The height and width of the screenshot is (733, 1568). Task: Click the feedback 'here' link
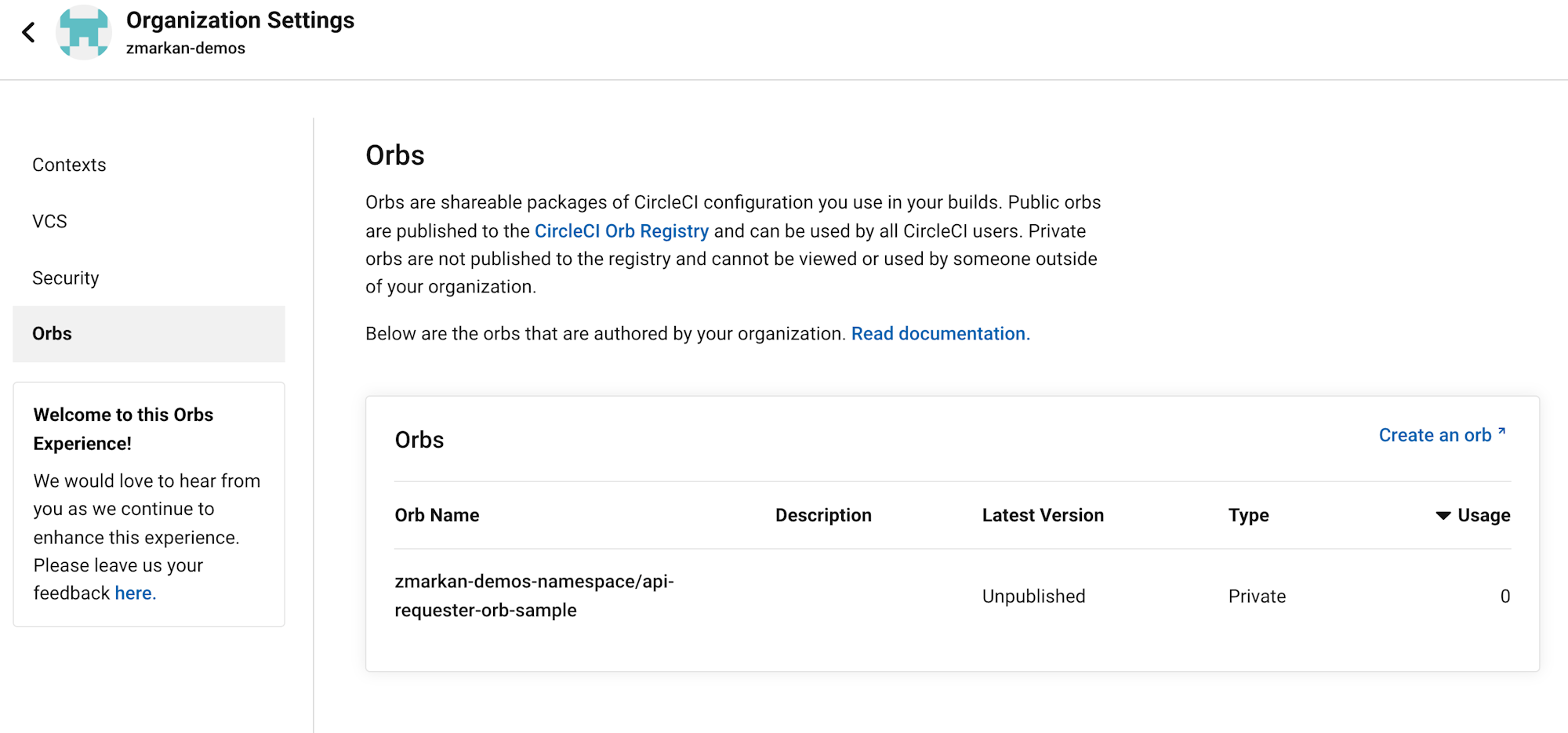[x=135, y=593]
